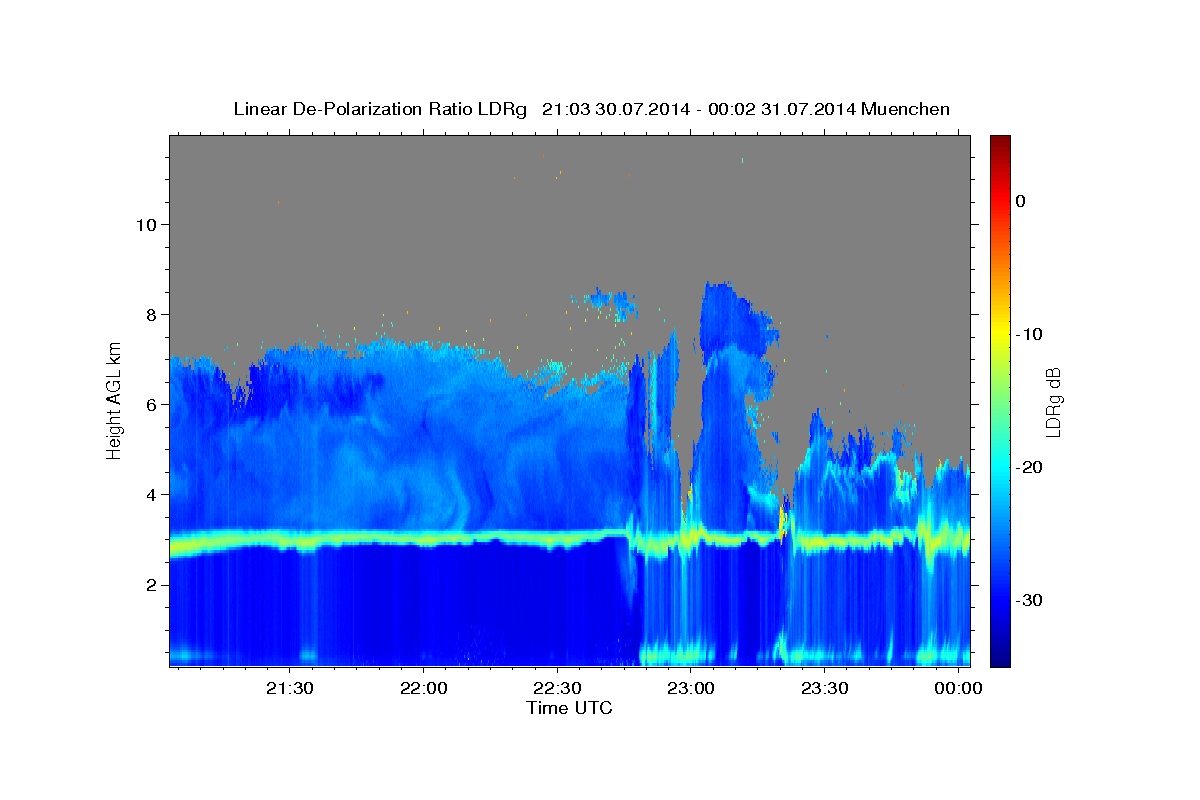Click the 22:30 time tick label
The height and width of the screenshot is (800, 1200).
pos(557,689)
